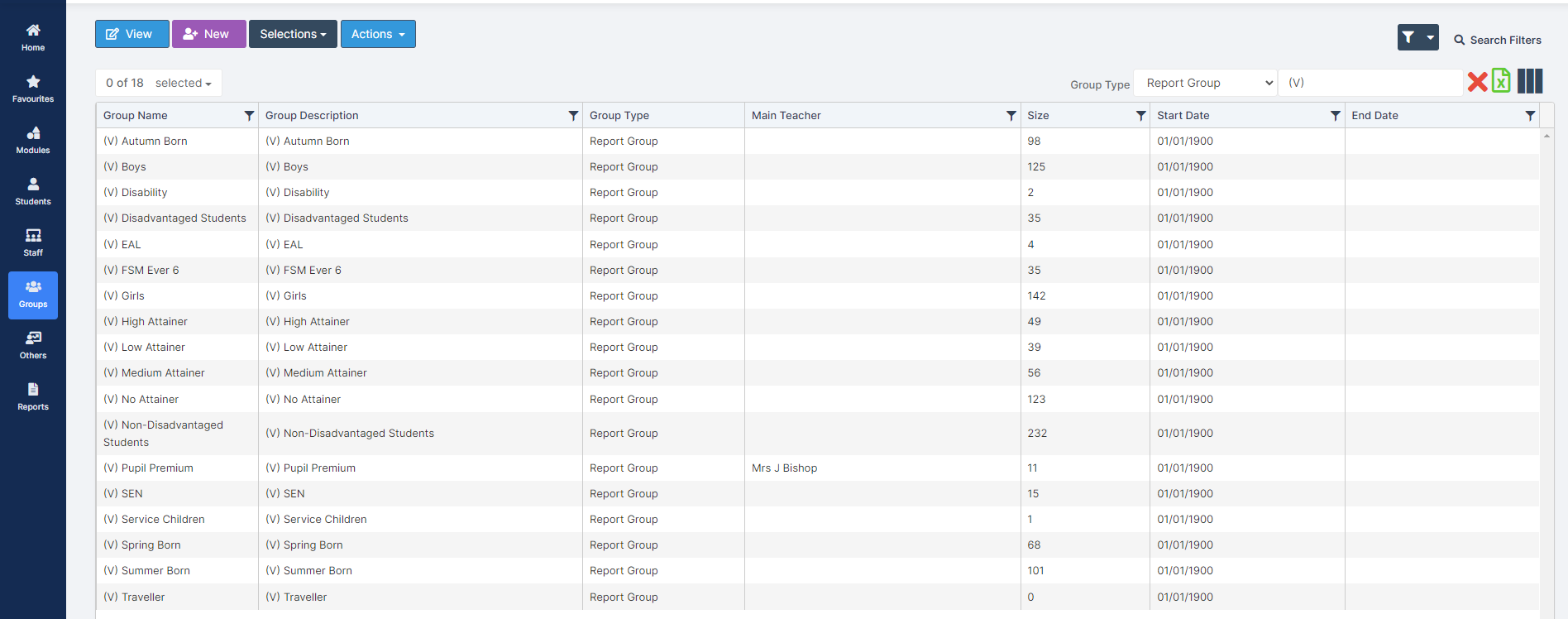Click the Search Filters magnifier link
Viewport: 1568px width, 619px height.
coord(1498,40)
